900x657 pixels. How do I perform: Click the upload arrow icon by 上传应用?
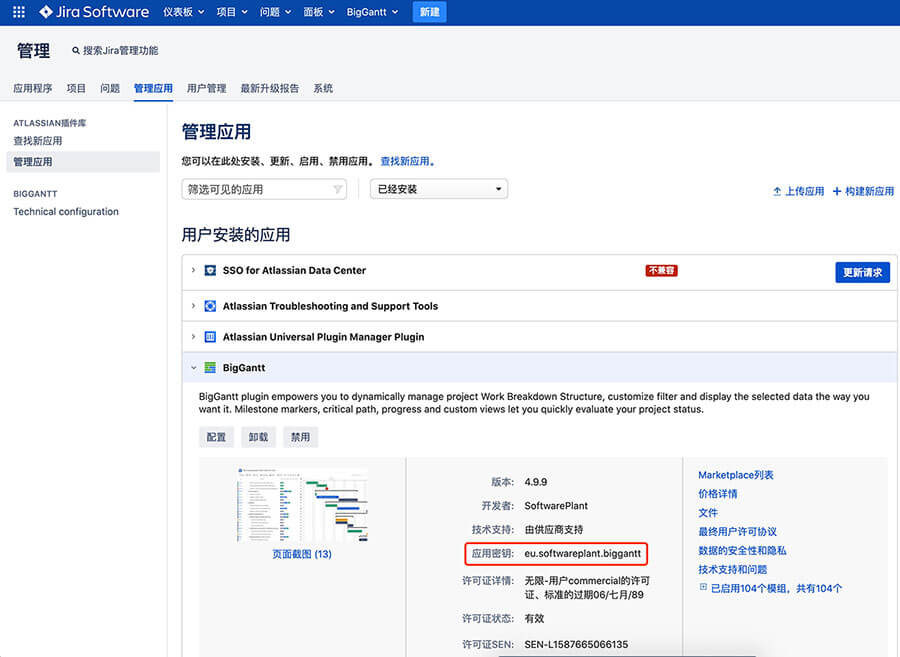tap(777, 191)
